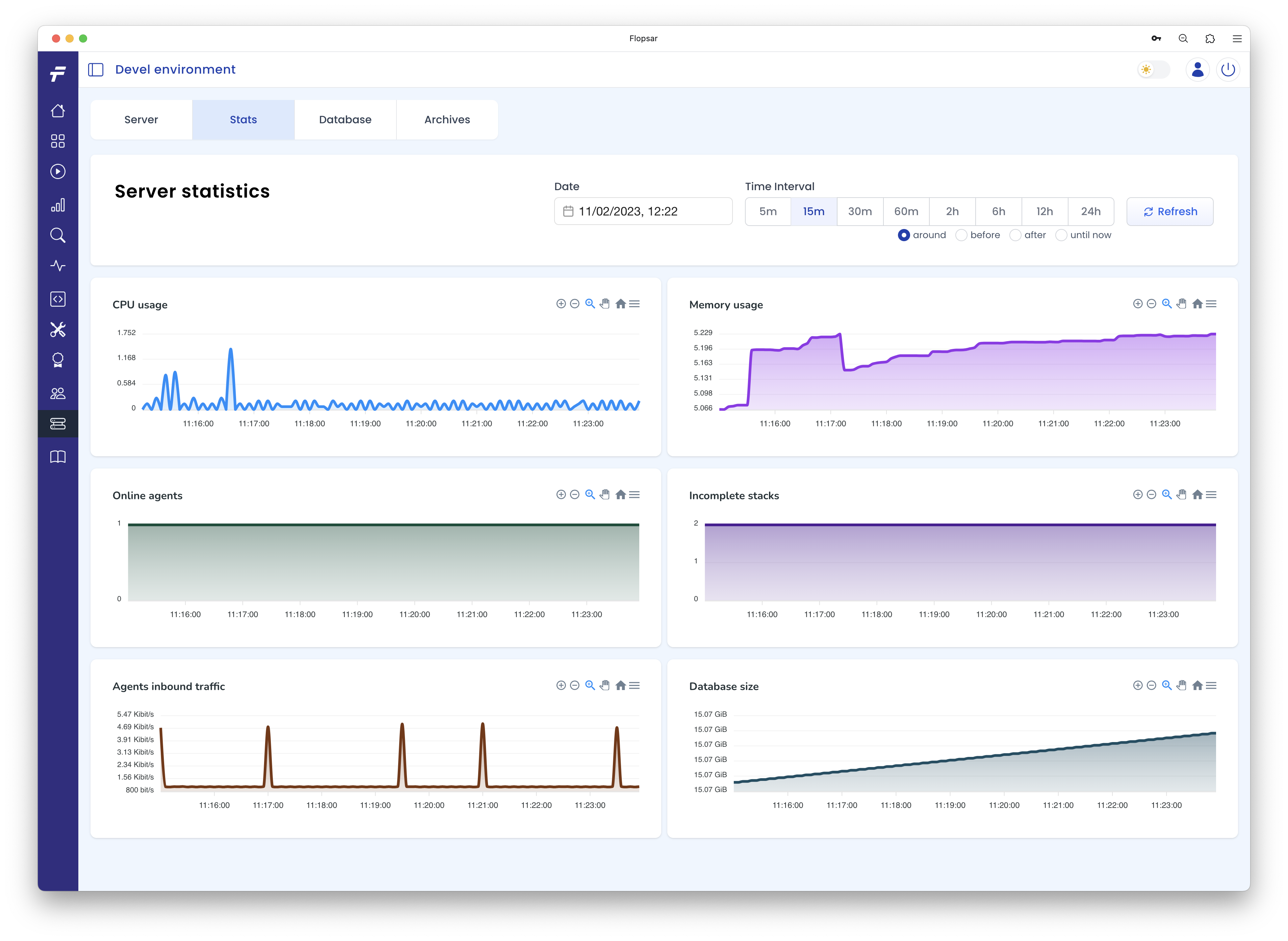The height and width of the screenshot is (941, 1288).
Task: Reset zoom with CPU usage home icon
Action: 621,304
